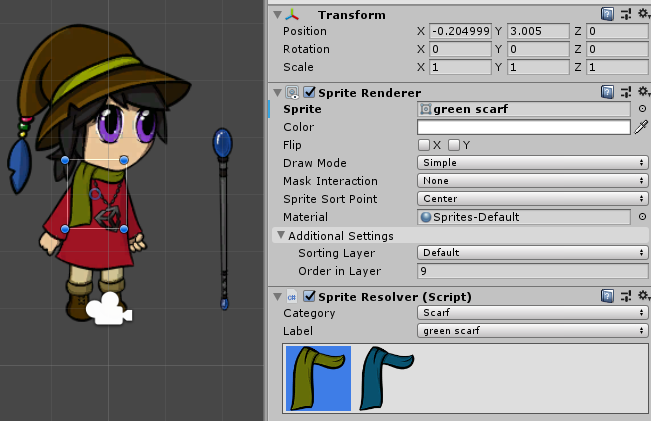Click the Sprite Resolver preset selector icon
Image resolution: width=651 pixels, height=421 pixels.
(x=624, y=296)
